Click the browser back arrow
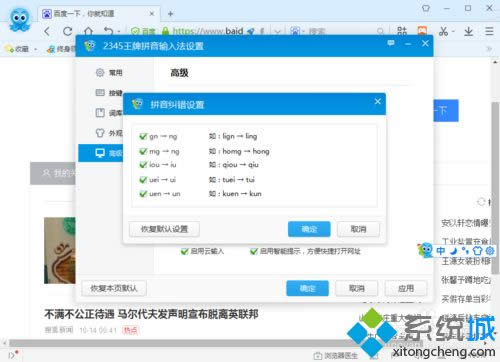Screen dimensions: 500x362 tap(47, 31)
